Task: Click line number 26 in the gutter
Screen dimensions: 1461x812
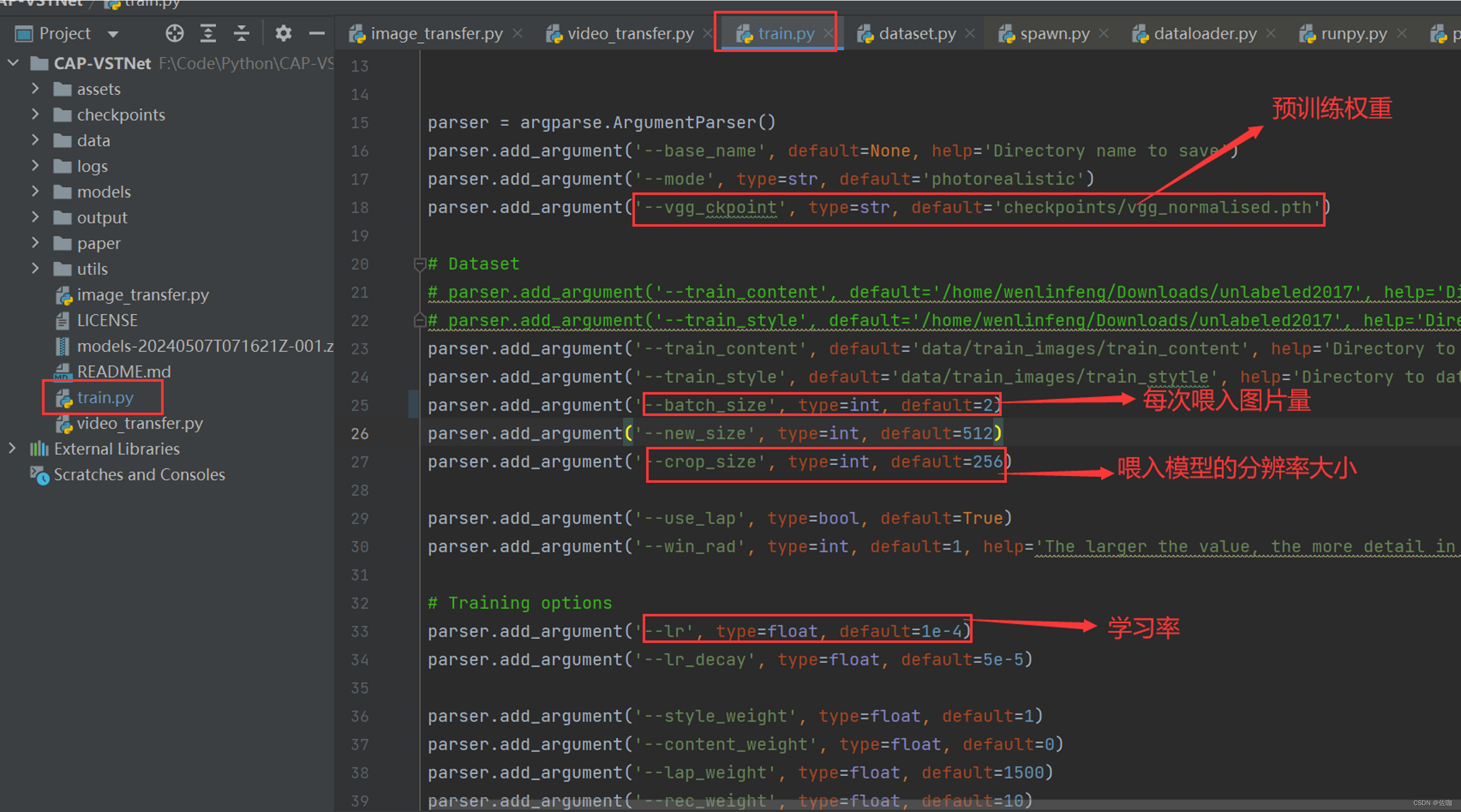Action: 359,434
